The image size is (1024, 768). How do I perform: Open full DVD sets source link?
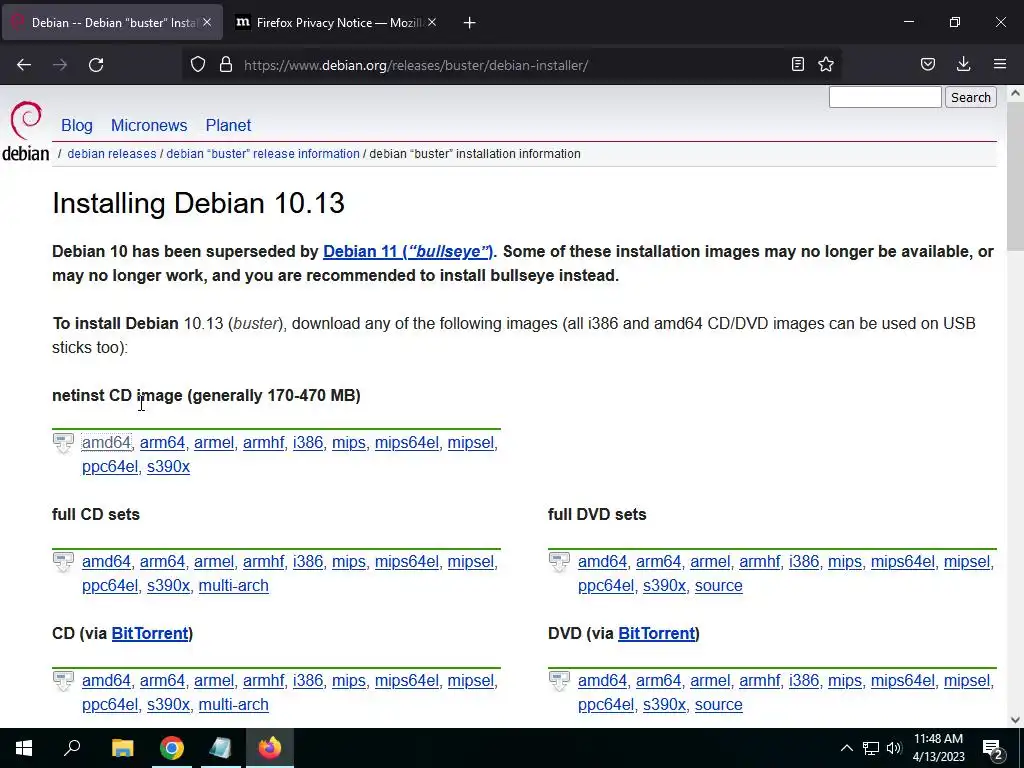click(718, 586)
